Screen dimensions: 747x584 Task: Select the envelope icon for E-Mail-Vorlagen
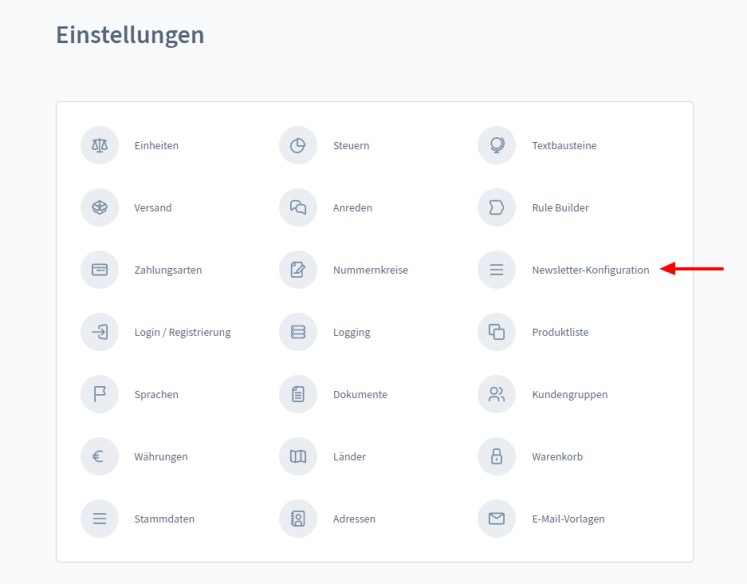(x=496, y=519)
